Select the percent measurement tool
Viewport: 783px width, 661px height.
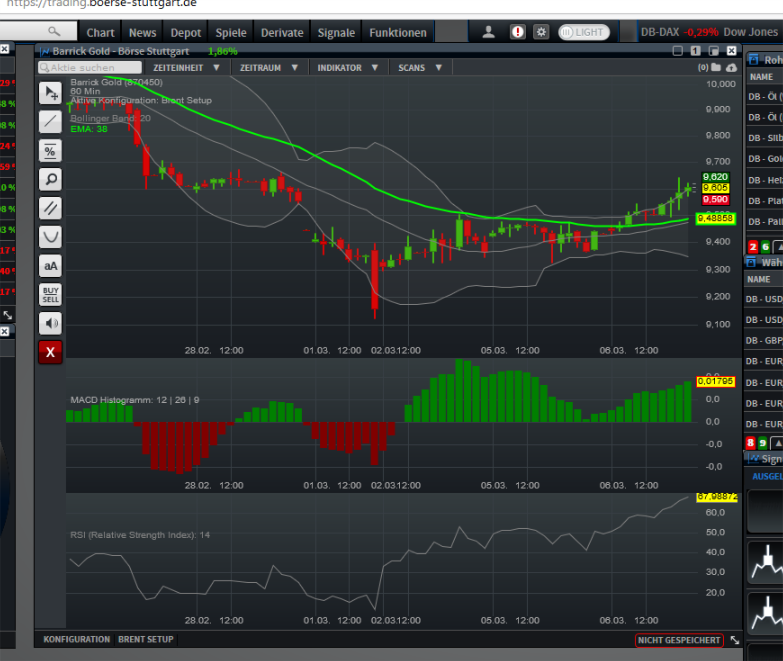50,151
